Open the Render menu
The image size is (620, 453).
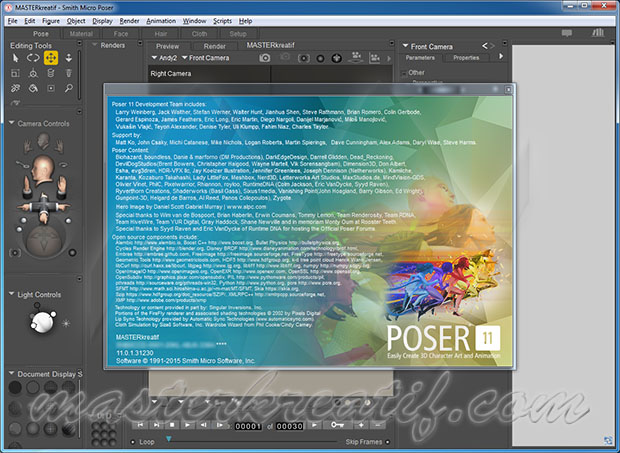[x=129, y=21]
